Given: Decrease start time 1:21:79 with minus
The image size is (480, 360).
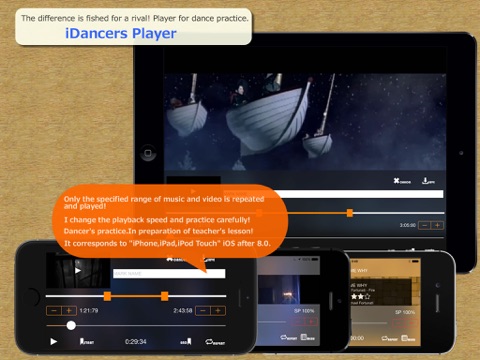Looking at the screenshot, I should coord(54,311).
